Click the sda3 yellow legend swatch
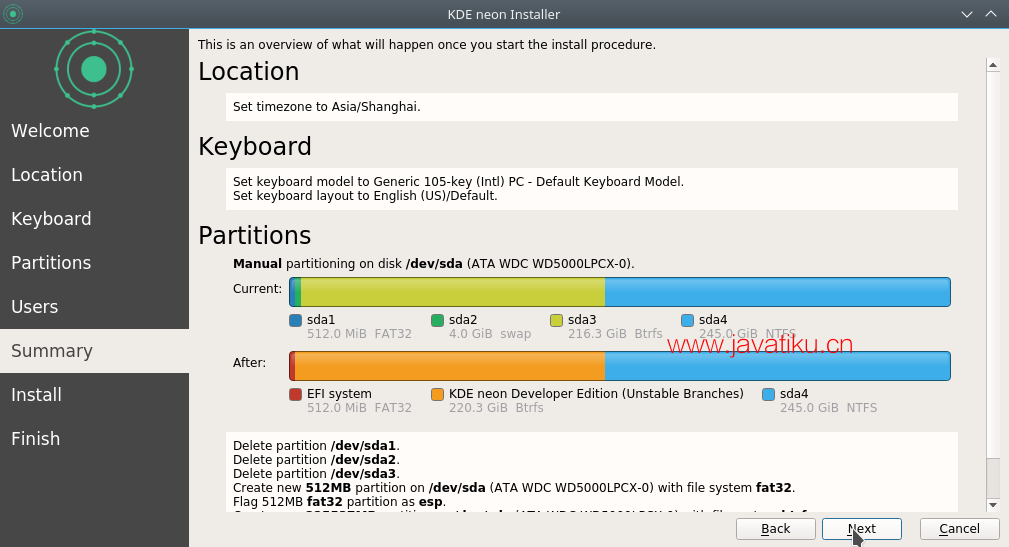1009x547 pixels. (x=557, y=320)
